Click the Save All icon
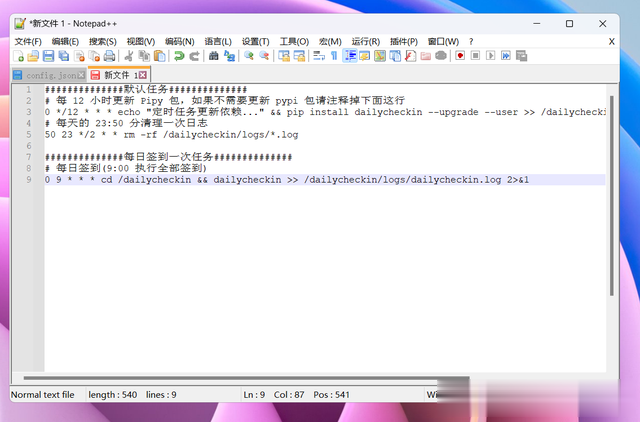The width and height of the screenshot is (640, 422). [64, 56]
